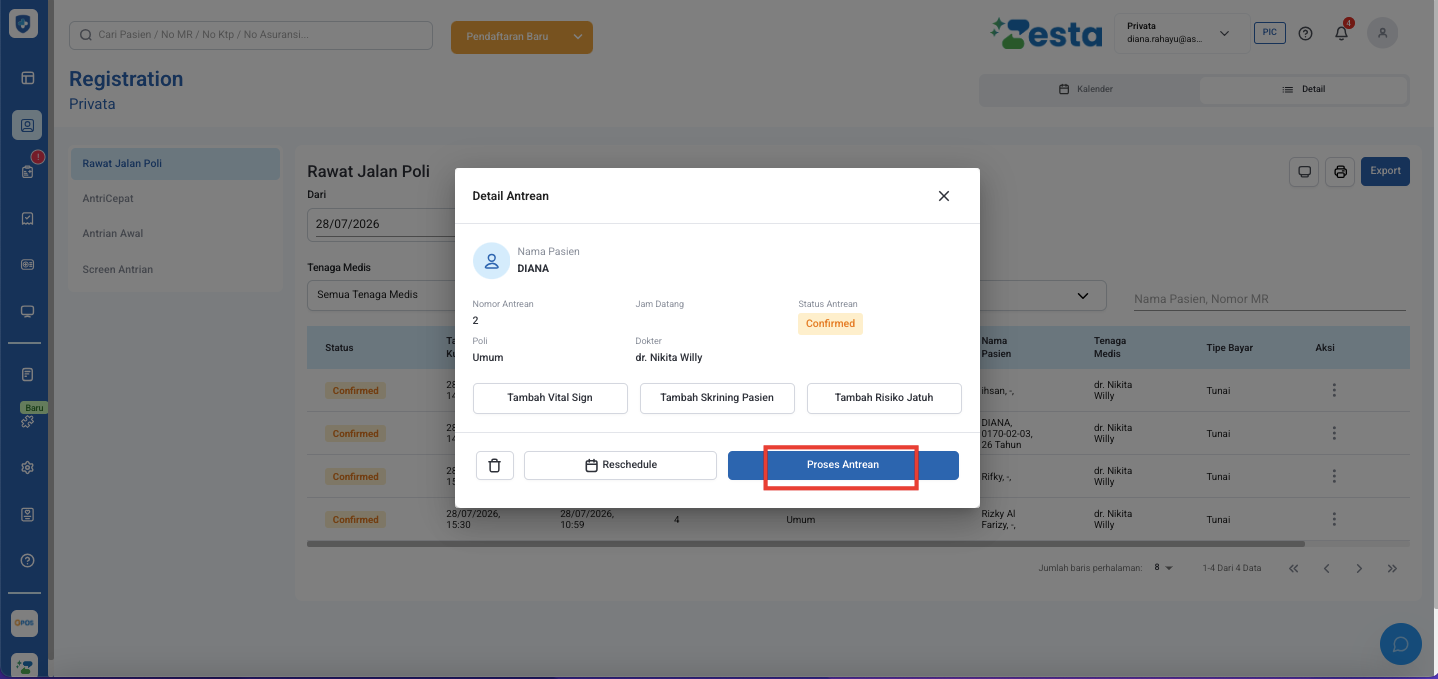The height and width of the screenshot is (679, 1438).
Task: Open the sidebar icon with the red alert badge
Action: tap(28, 170)
